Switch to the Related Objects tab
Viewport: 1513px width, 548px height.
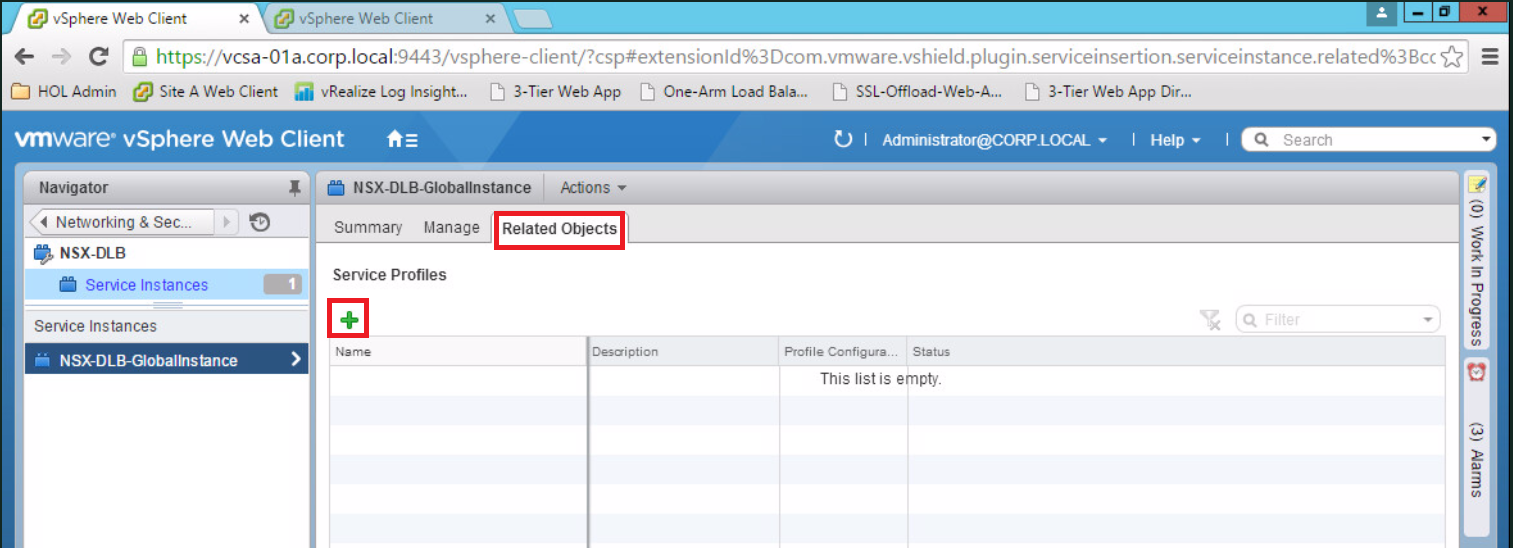[559, 229]
